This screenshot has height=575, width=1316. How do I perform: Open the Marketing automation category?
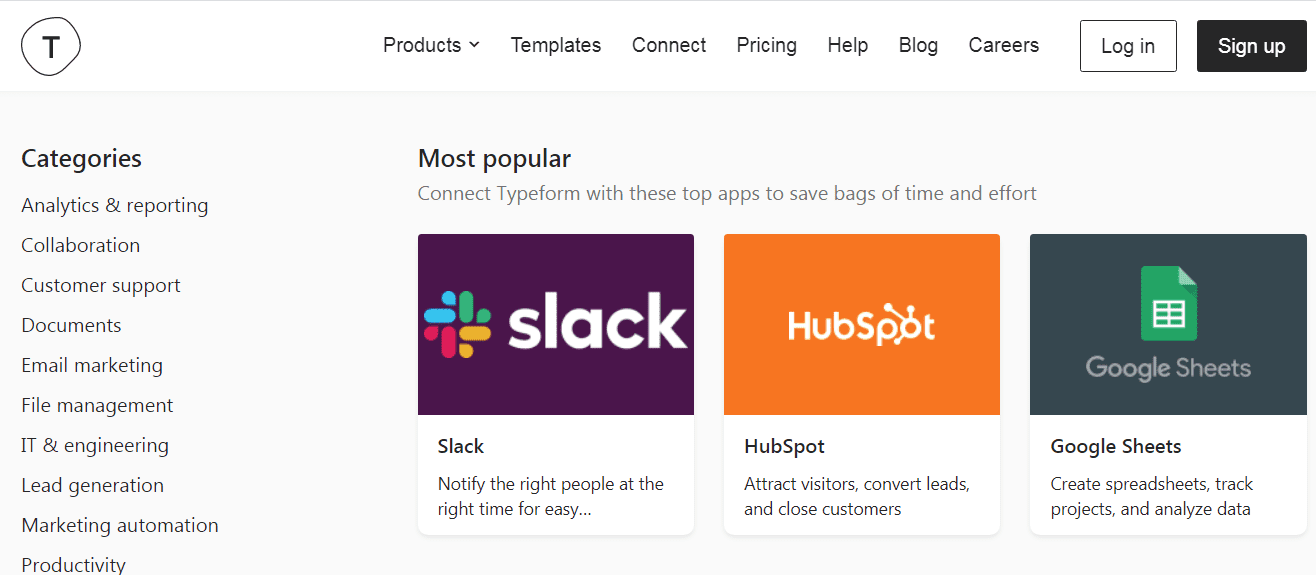tap(120, 525)
